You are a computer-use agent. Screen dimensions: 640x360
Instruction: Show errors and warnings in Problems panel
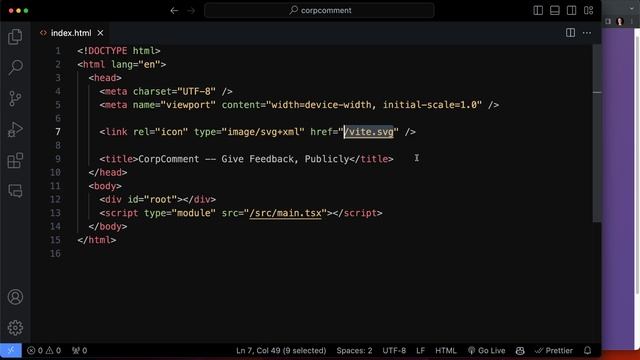click(x=44, y=350)
